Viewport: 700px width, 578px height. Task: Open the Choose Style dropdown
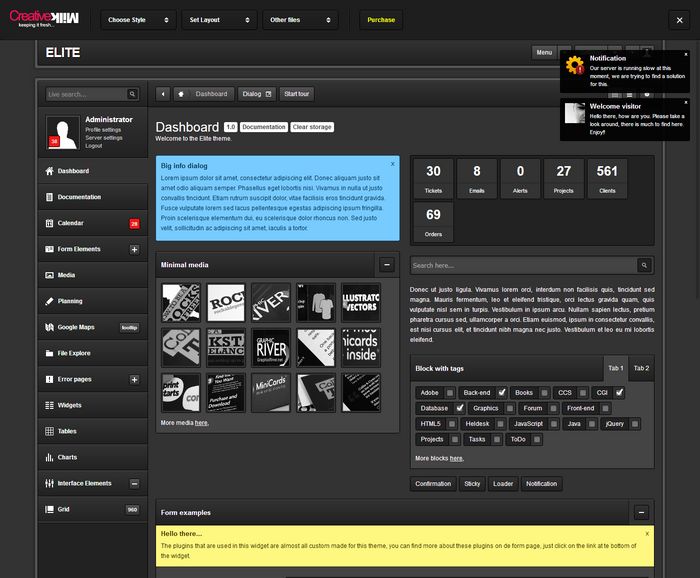(138, 20)
